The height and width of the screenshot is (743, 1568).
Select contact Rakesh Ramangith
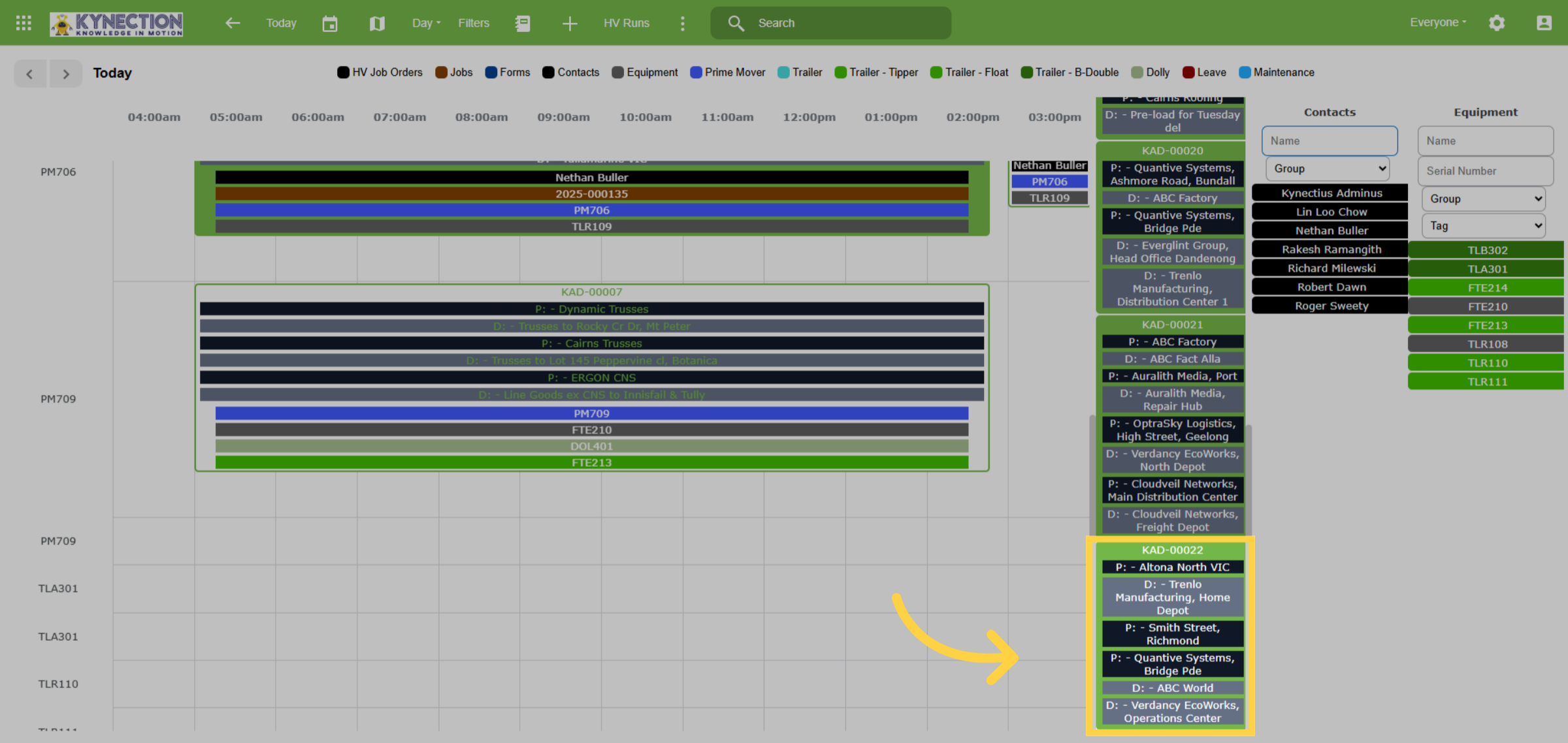pos(1331,250)
